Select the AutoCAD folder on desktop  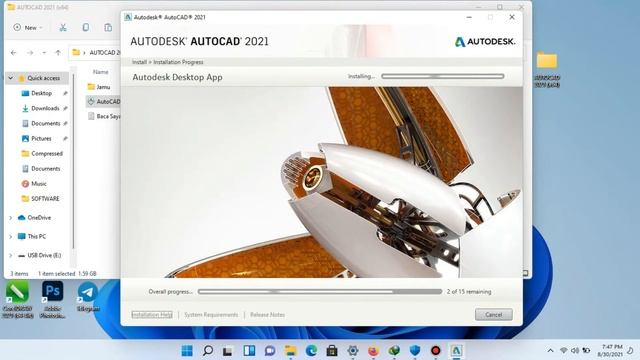coord(547,70)
